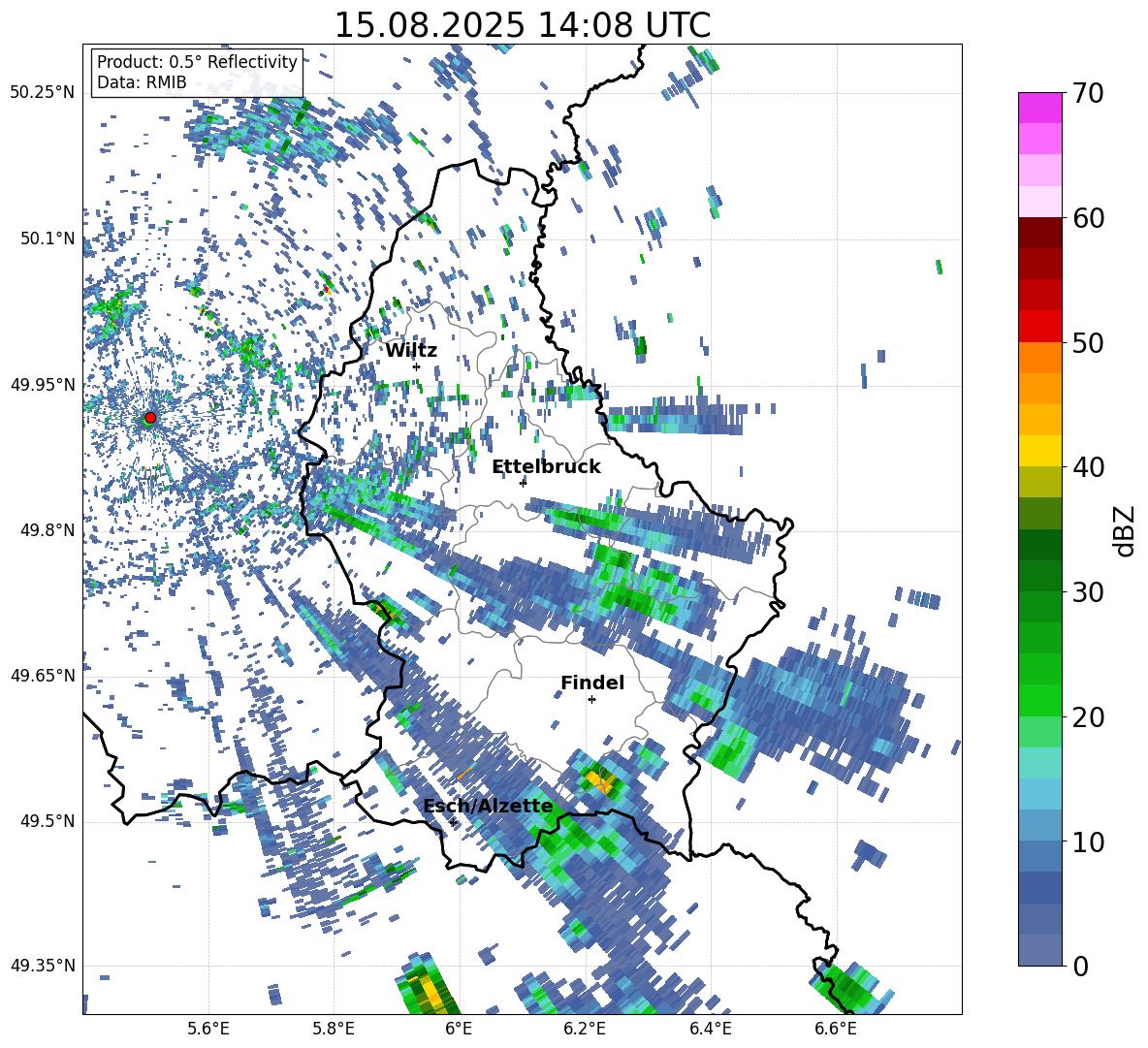Click the Product: 0.5° Reflectivity text
Viewport: 1148px width, 1048px height.
[x=197, y=61]
